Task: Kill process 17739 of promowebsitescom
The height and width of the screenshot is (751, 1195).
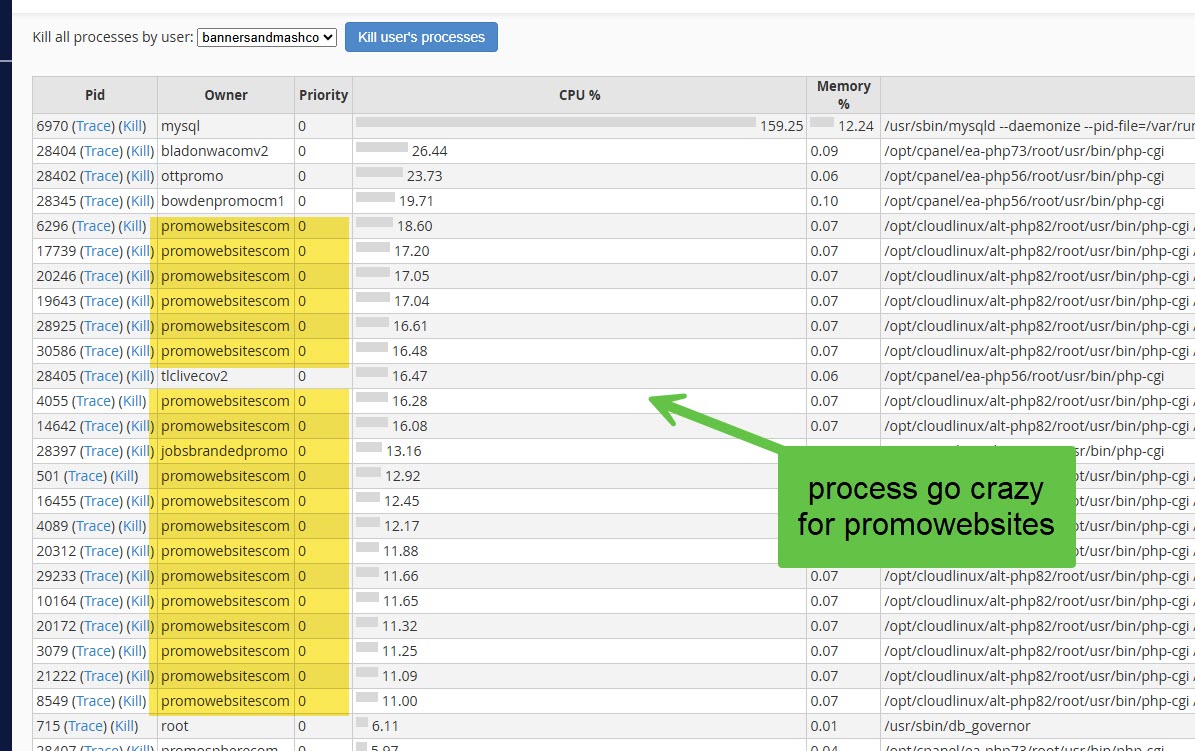Action: (140, 251)
